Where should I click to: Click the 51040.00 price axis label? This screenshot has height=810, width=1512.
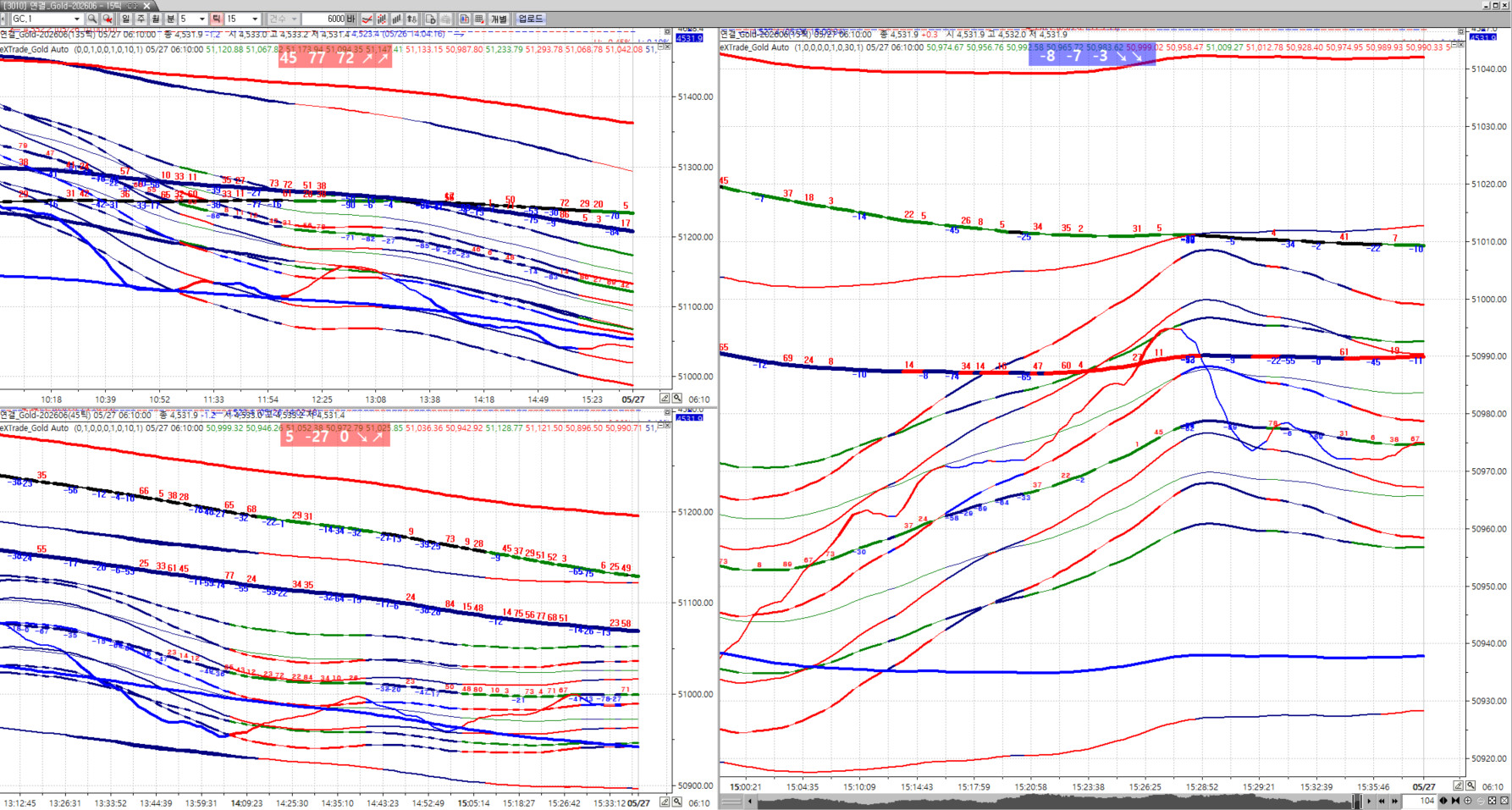click(x=1488, y=69)
